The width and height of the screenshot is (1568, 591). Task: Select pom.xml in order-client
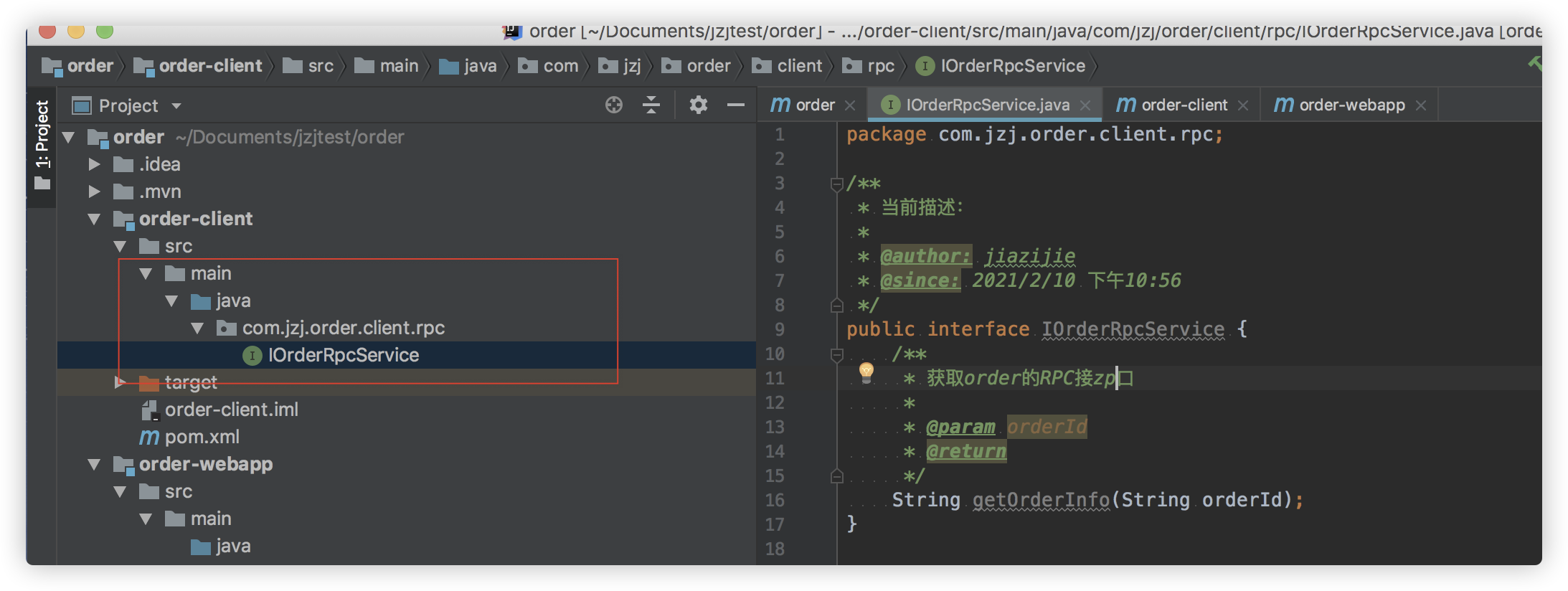click(406, 438)
